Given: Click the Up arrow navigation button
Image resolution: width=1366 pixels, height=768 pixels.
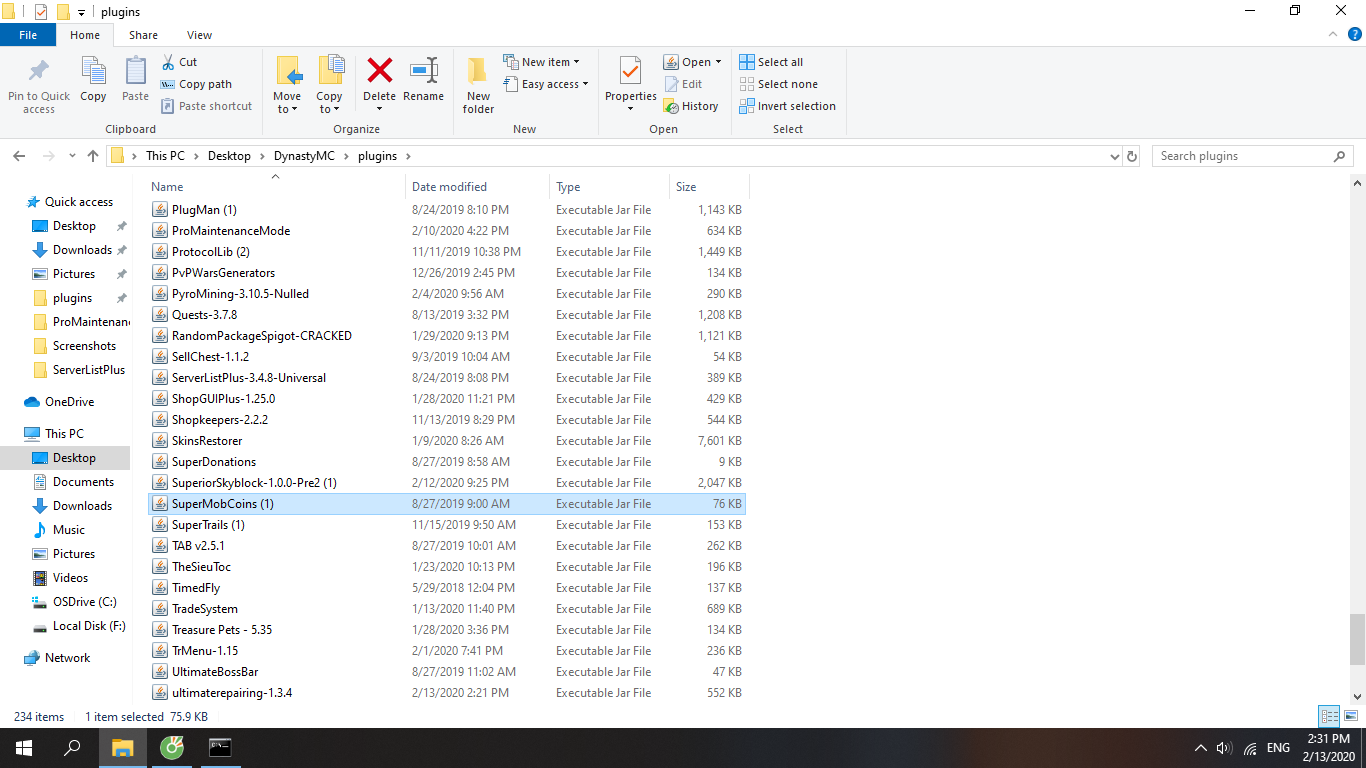Looking at the screenshot, I should pos(93,156).
